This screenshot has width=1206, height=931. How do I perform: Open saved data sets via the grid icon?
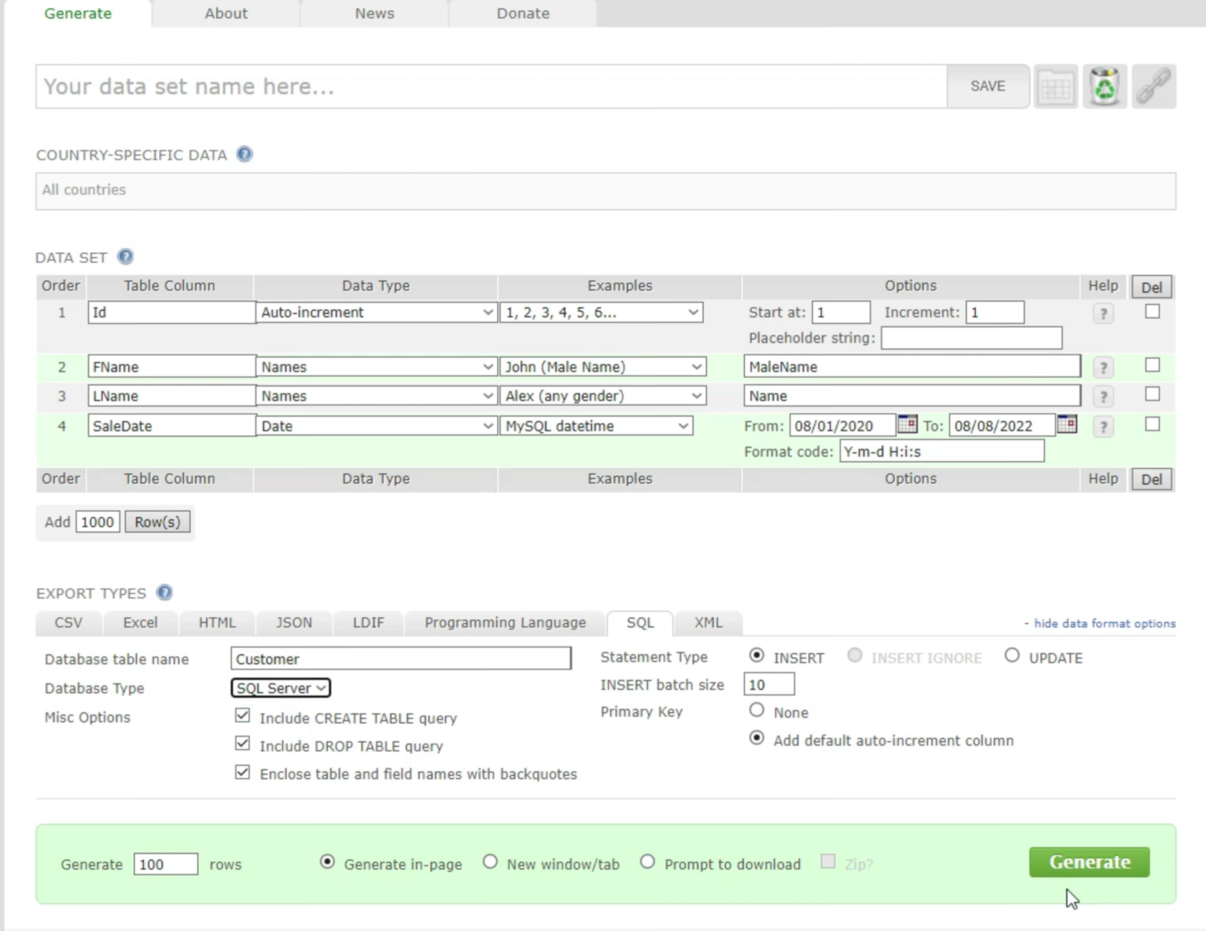point(1054,86)
